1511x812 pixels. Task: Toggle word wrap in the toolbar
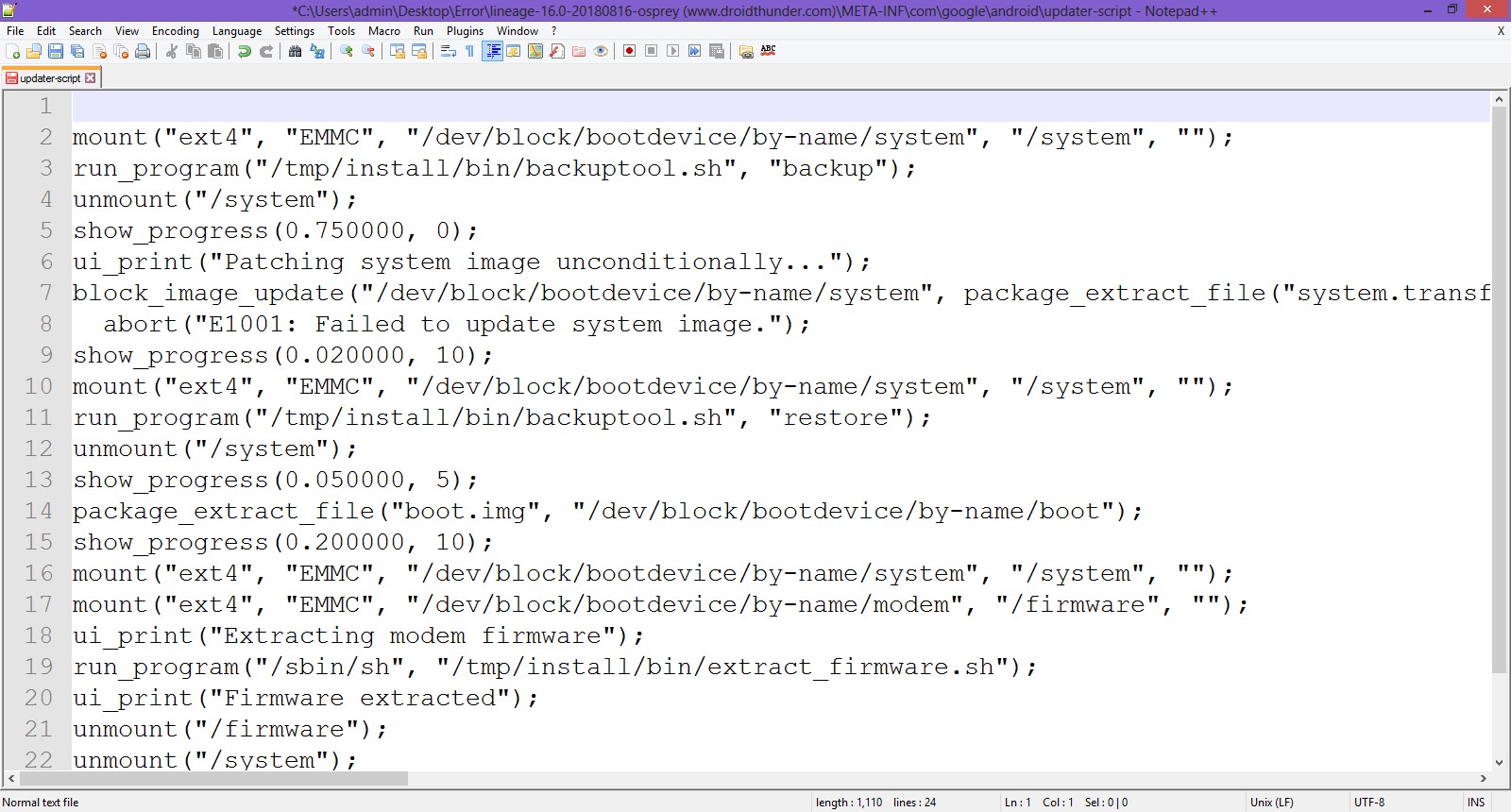click(449, 51)
